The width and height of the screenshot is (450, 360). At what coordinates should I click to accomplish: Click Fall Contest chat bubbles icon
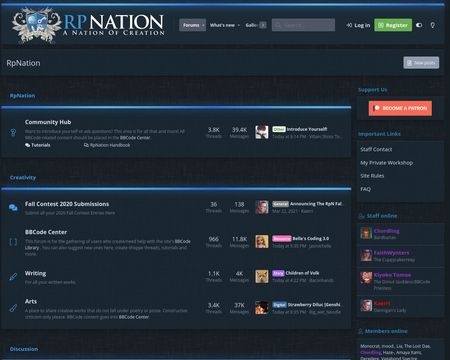[13, 208]
